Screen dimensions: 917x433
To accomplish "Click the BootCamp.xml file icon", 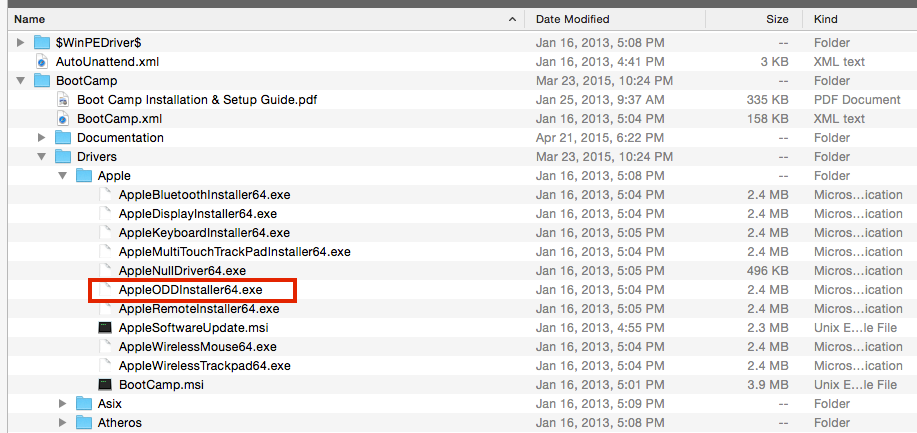I will 63,118.
